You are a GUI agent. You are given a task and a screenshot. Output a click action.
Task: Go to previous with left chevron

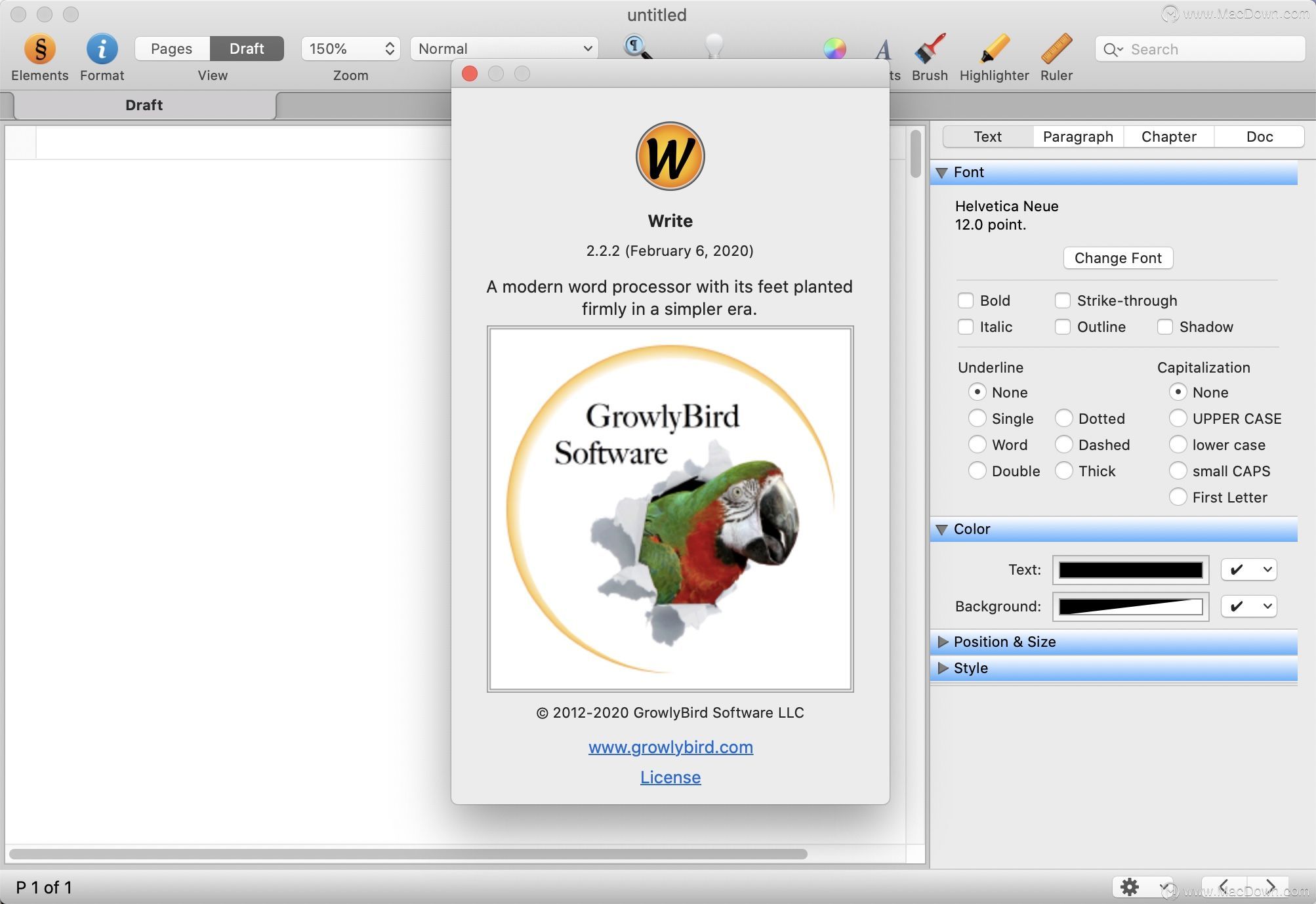tap(1223, 887)
